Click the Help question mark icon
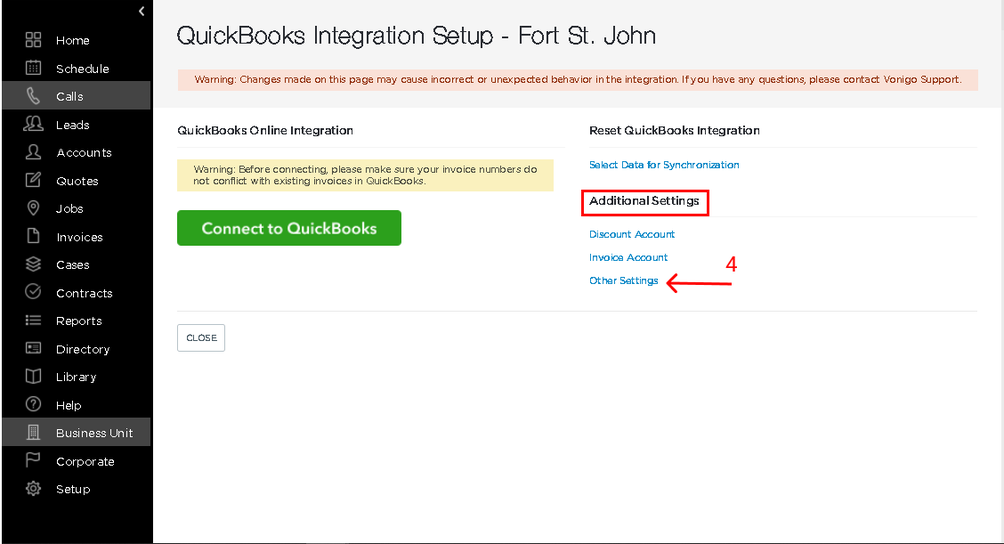The height and width of the screenshot is (544, 1004). click(33, 404)
